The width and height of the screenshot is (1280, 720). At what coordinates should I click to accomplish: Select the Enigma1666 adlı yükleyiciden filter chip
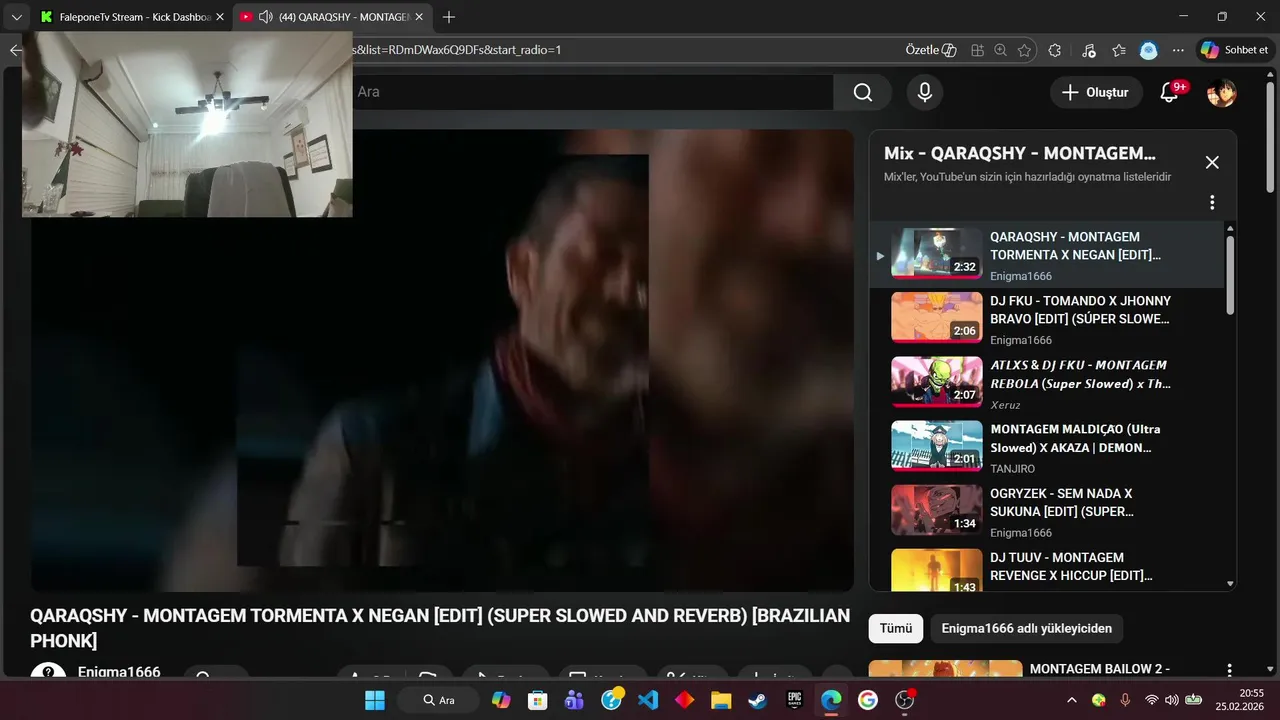[1027, 629]
